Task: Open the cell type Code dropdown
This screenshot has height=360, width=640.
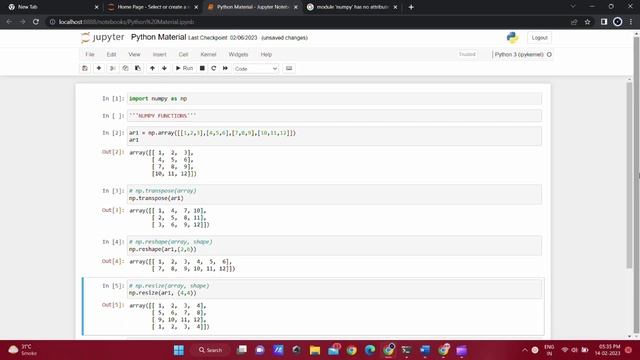Action: (x=256, y=69)
